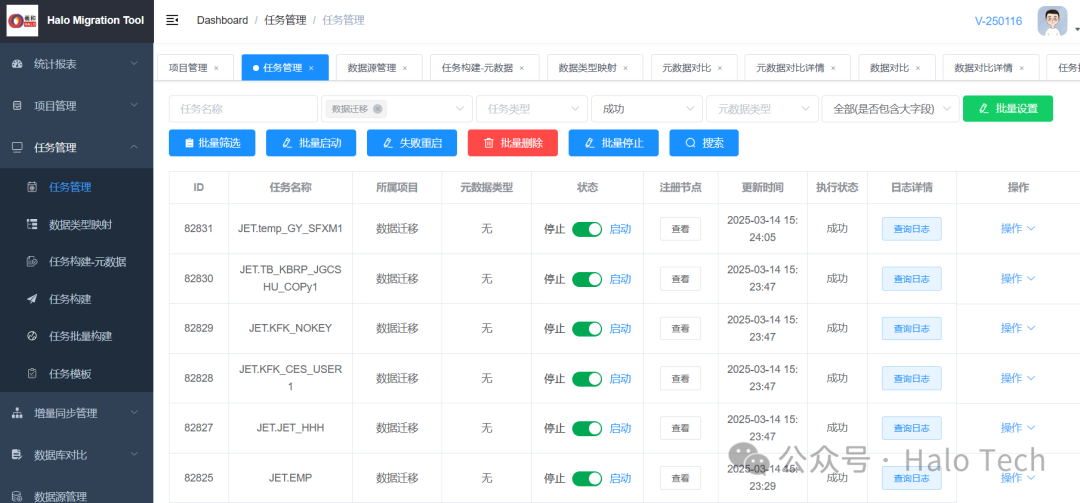Toggle switch for task JET.temp_GY_SFXM1

coord(587,229)
